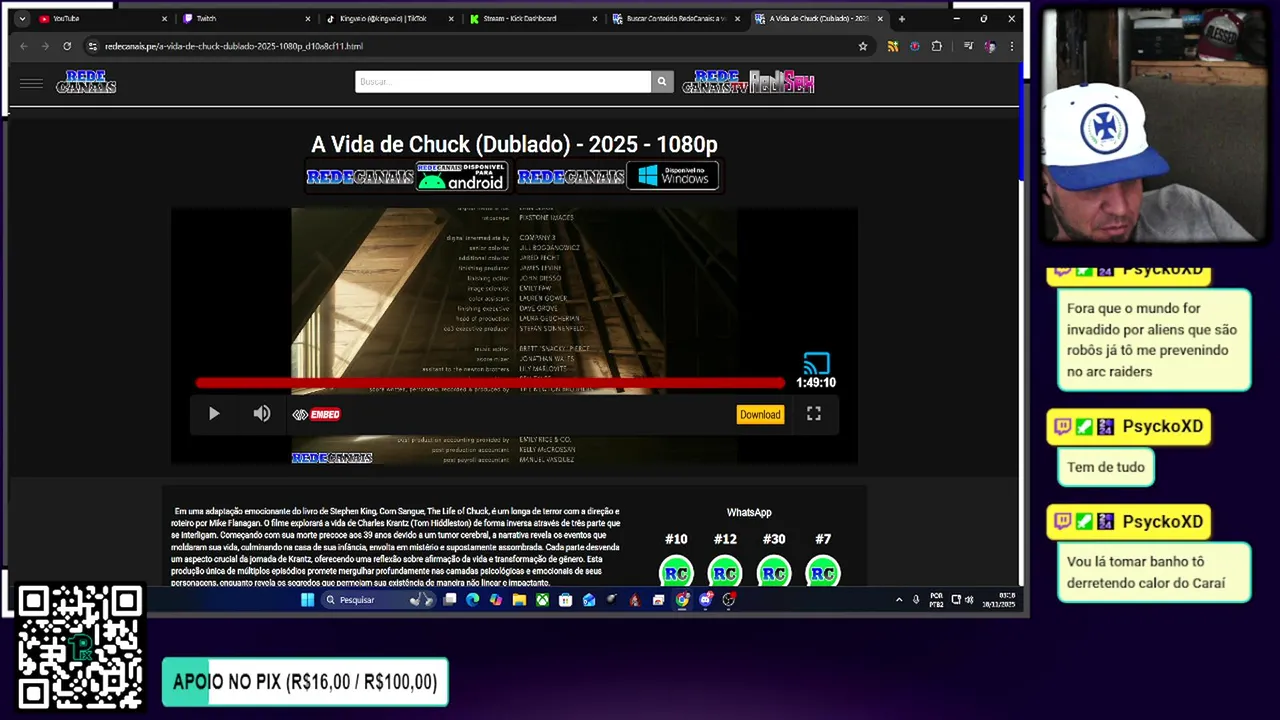This screenshot has width=1280, height=720.
Task: Switch to the Twitch tab
Action: tap(245, 18)
